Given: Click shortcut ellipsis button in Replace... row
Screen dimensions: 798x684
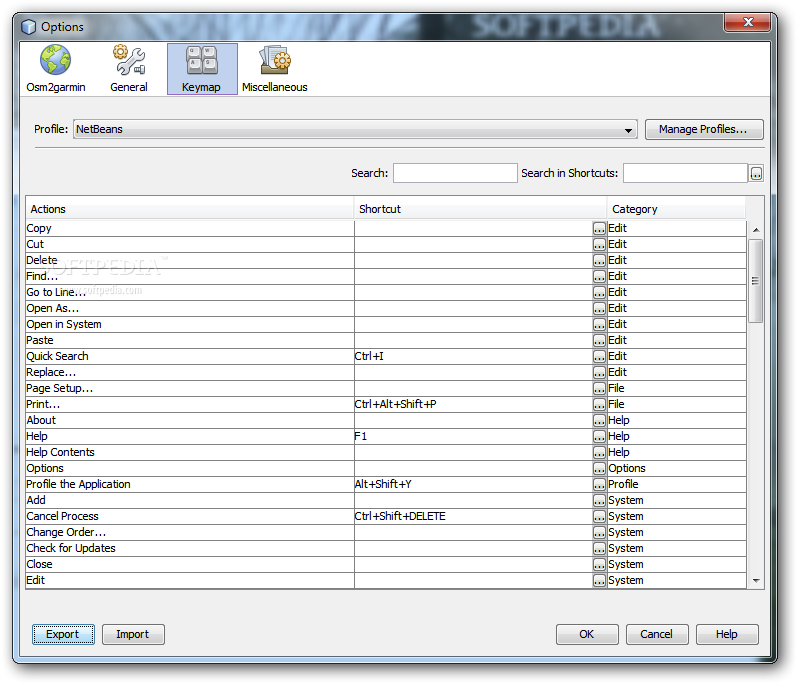Looking at the screenshot, I should (600, 373).
